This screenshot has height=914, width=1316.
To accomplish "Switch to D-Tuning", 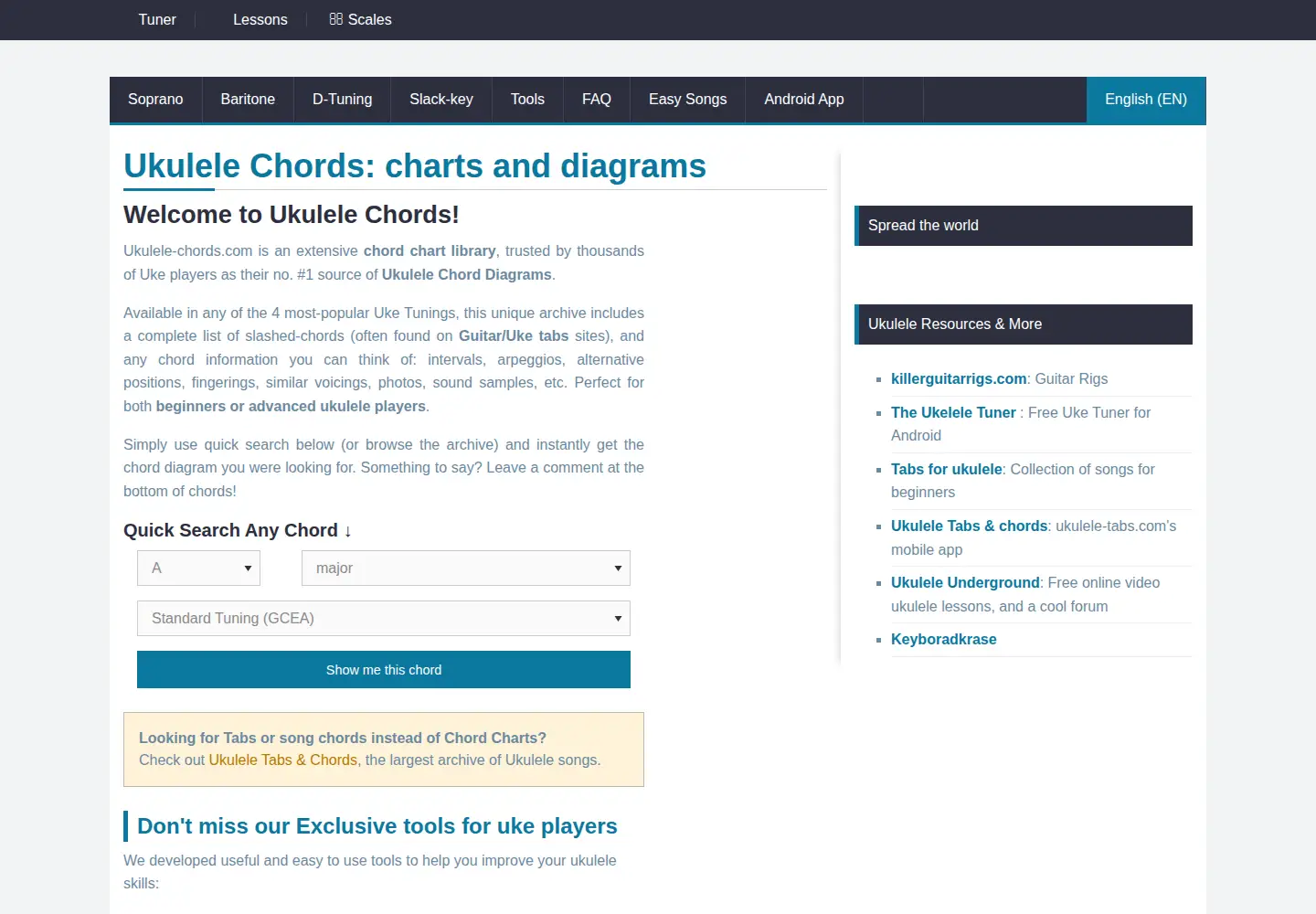I will tap(343, 100).
